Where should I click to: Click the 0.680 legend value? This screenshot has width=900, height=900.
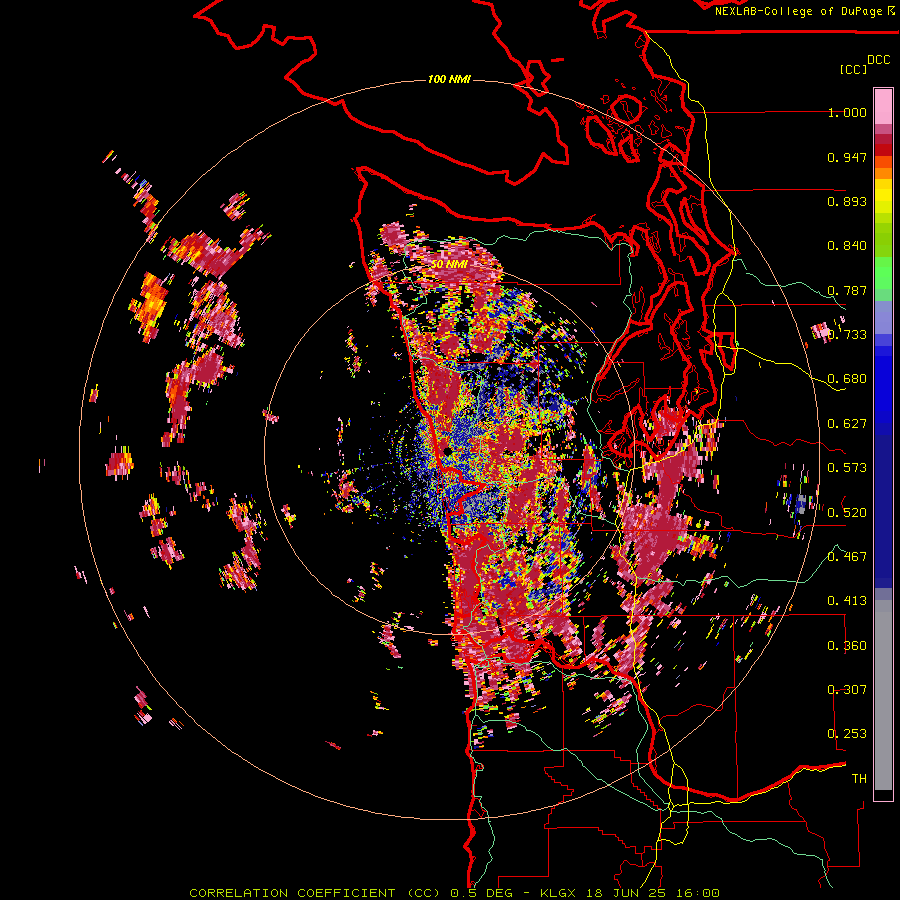coord(847,379)
